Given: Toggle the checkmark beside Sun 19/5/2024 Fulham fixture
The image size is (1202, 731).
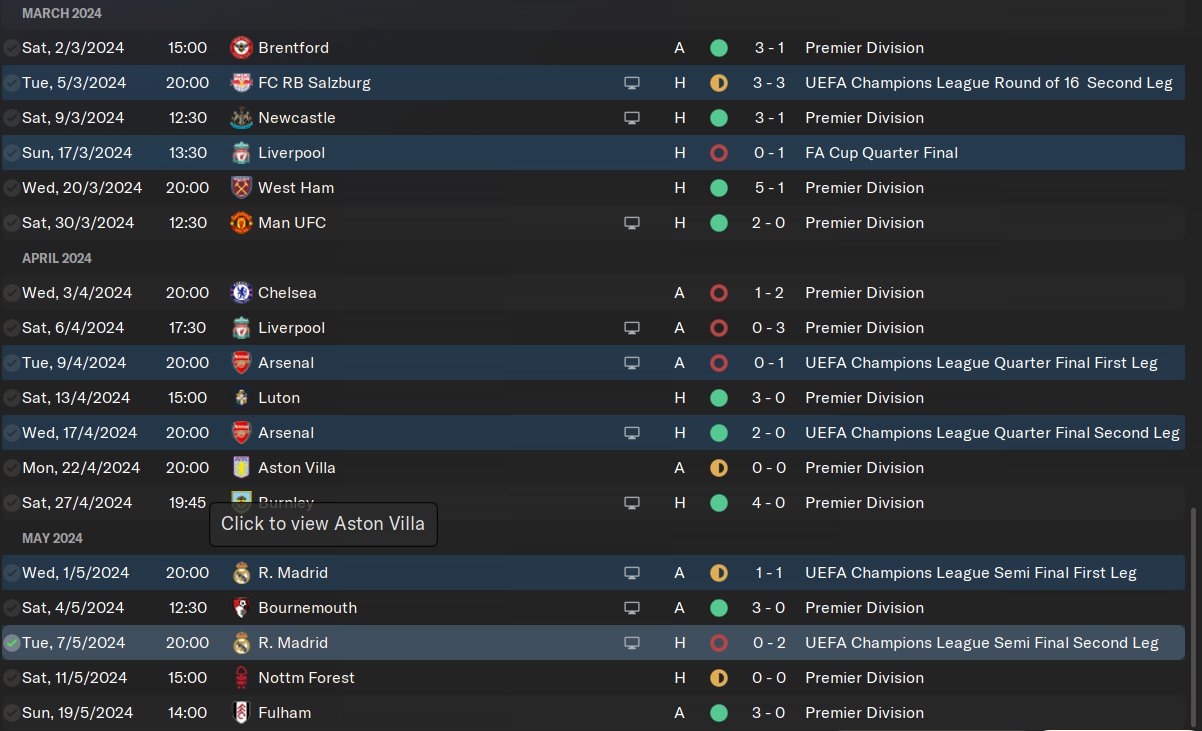Looking at the screenshot, I should 12,713.
